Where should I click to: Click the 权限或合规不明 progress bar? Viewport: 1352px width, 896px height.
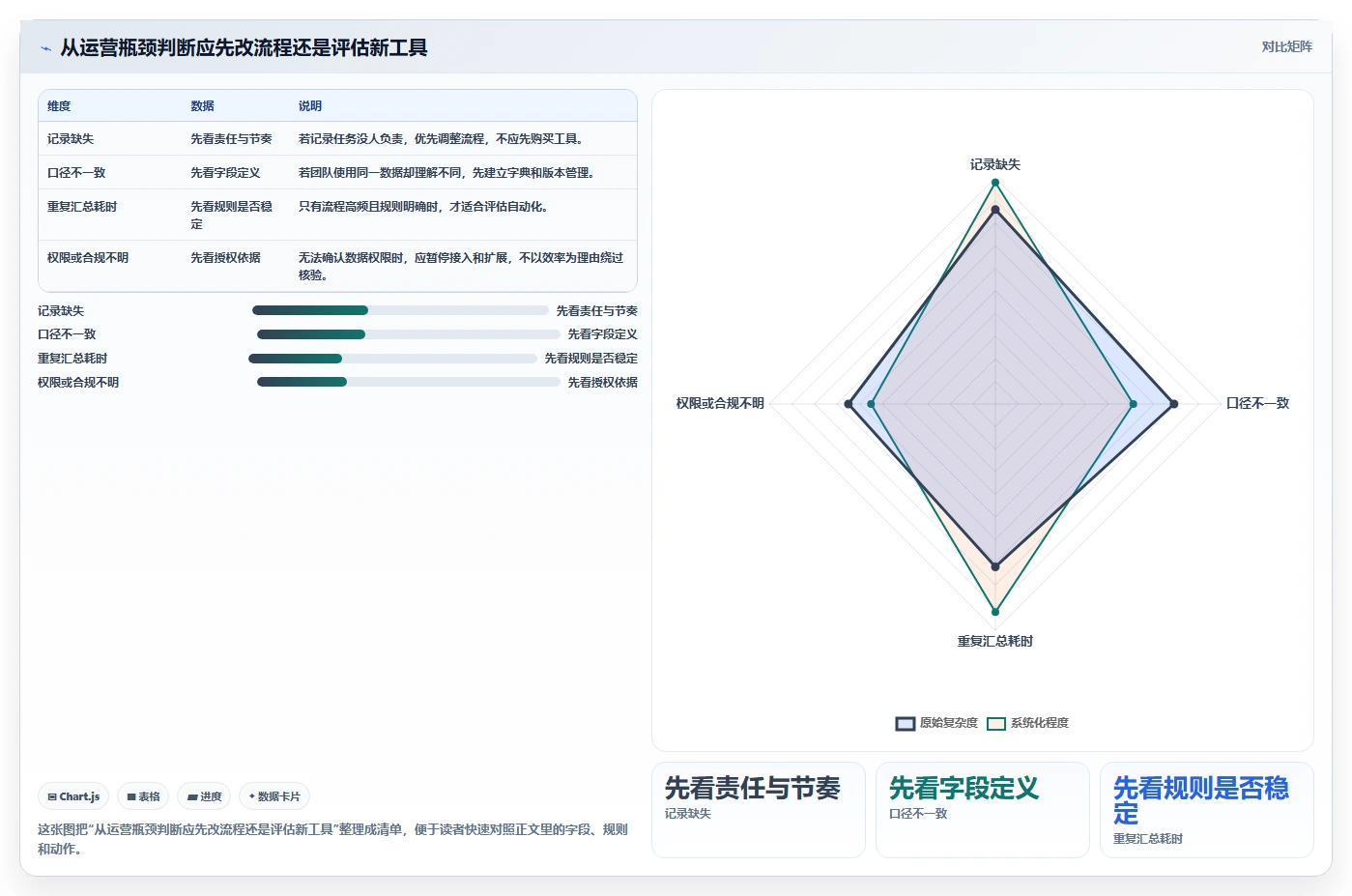click(408, 382)
